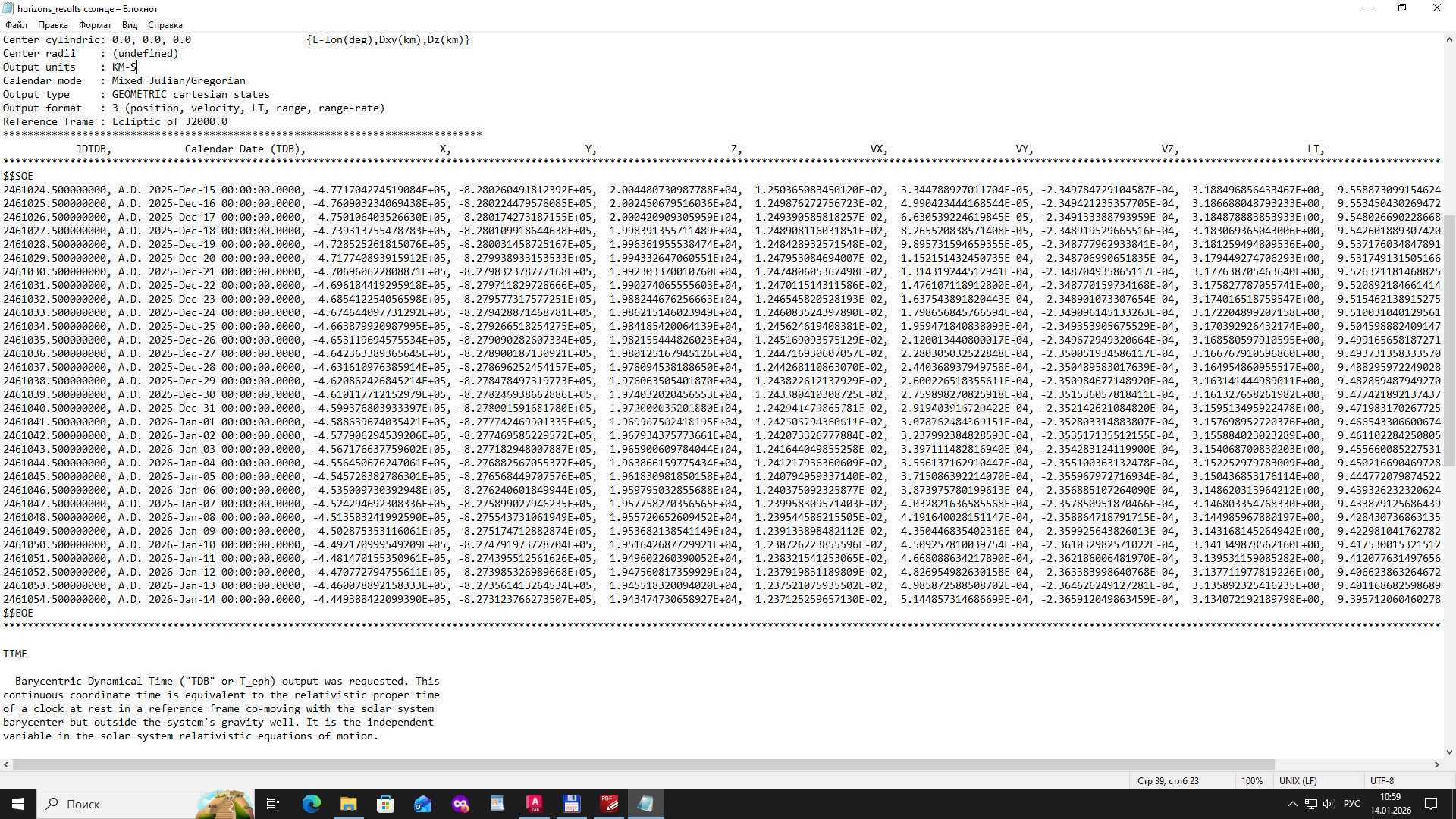This screenshot has width=1456, height=819.
Task: Click the GEOMETRIC cartesian states text
Action: pyautogui.click(x=191, y=94)
